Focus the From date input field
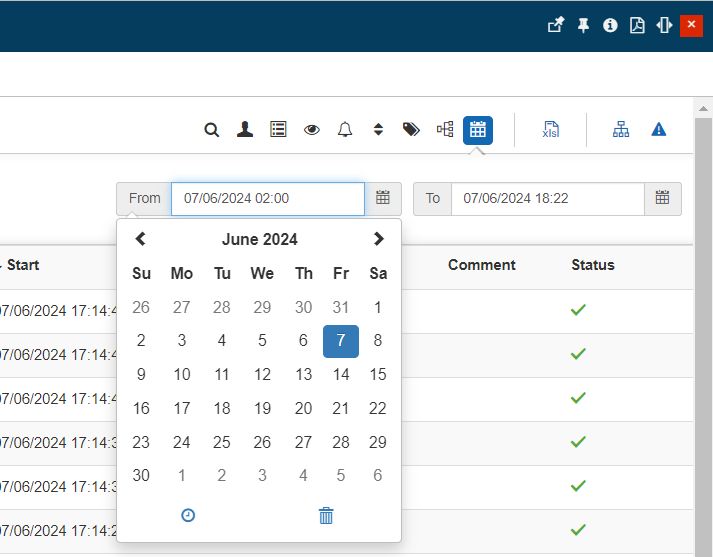 (268, 199)
